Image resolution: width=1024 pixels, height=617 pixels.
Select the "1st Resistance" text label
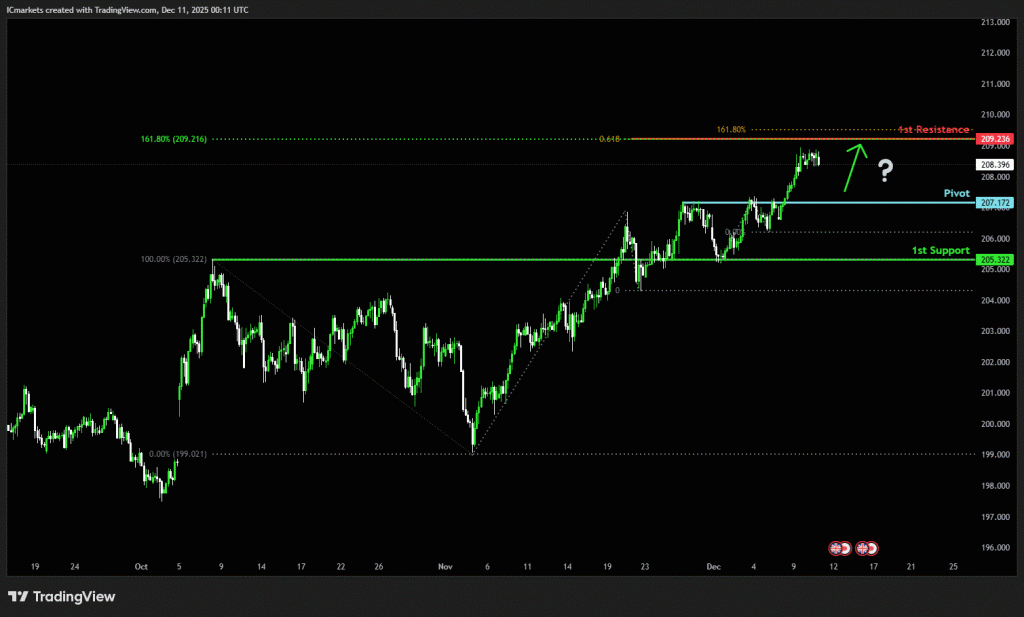tap(933, 130)
